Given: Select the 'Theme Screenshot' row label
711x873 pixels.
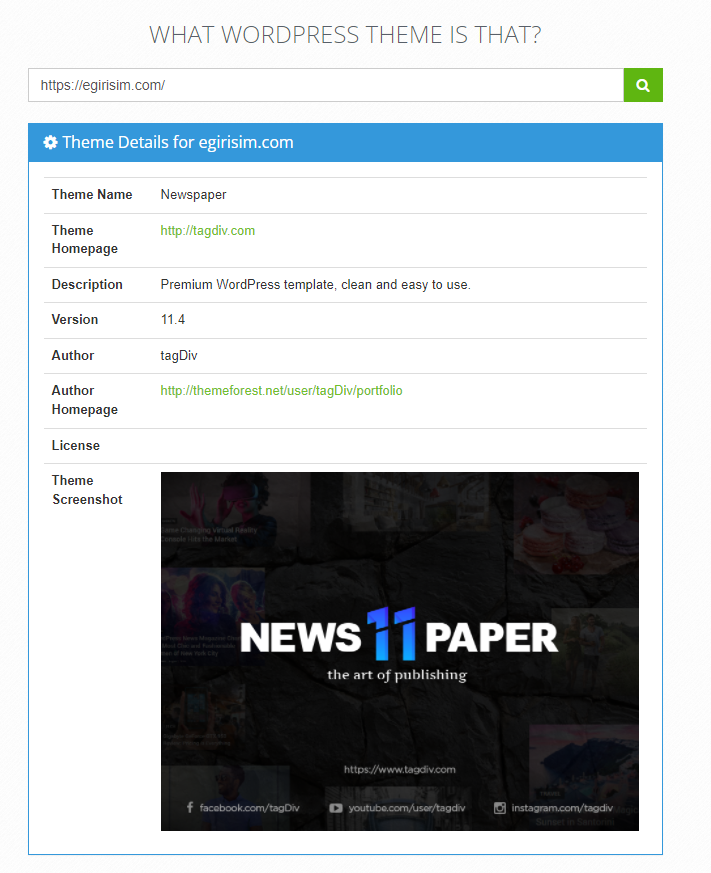Looking at the screenshot, I should [87, 490].
